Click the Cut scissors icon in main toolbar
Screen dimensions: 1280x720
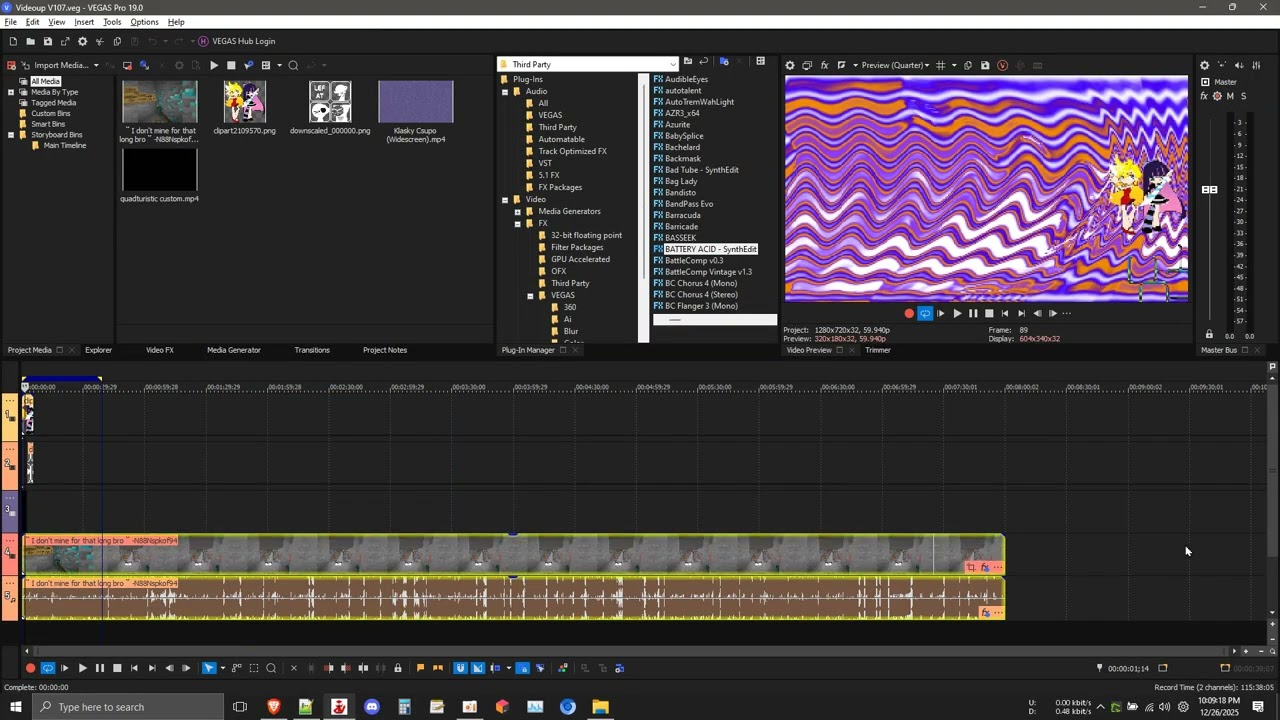(100, 41)
